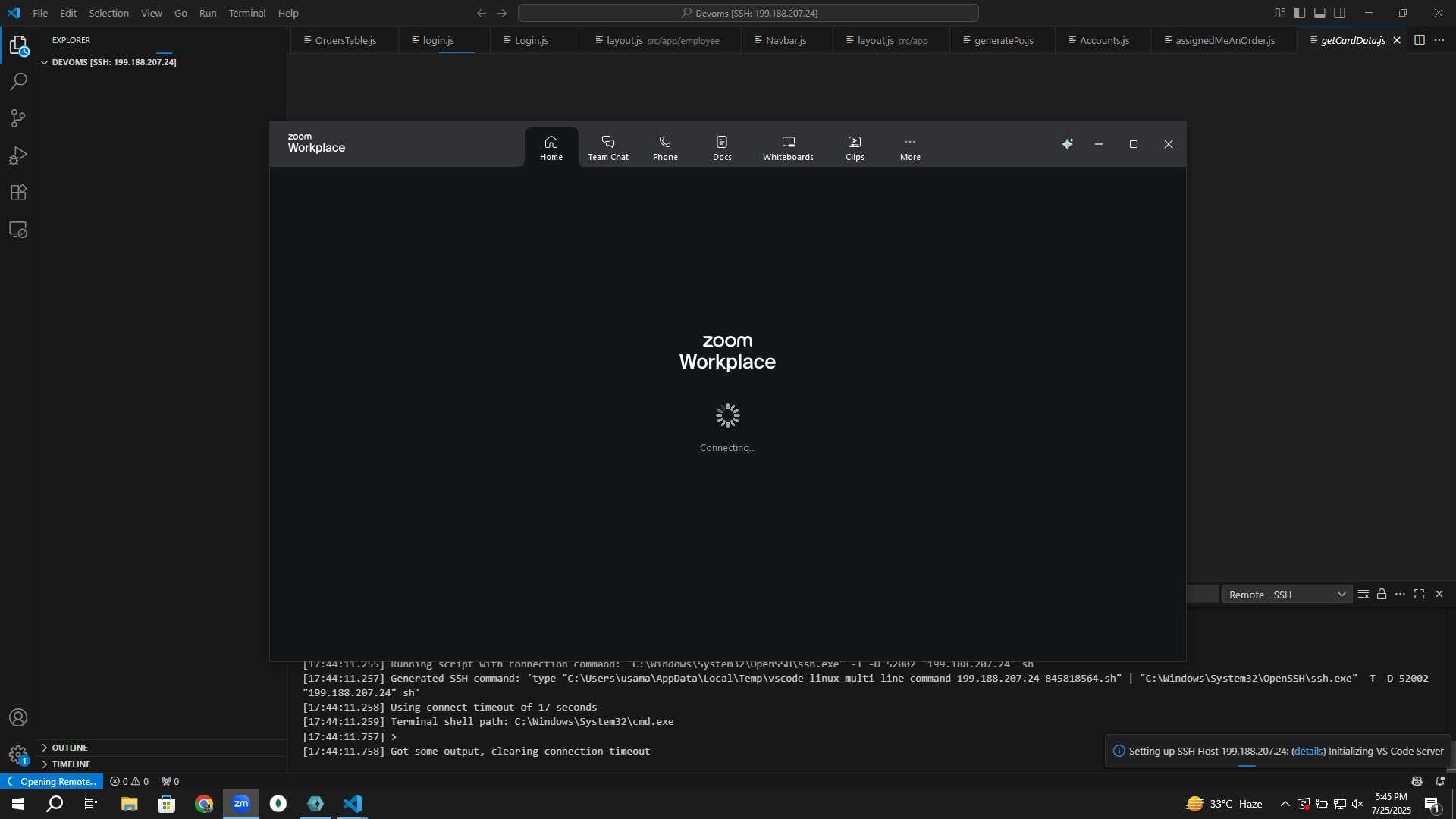Open the File menu
Image resolution: width=1456 pixels, height=819 pixels.
40,13
